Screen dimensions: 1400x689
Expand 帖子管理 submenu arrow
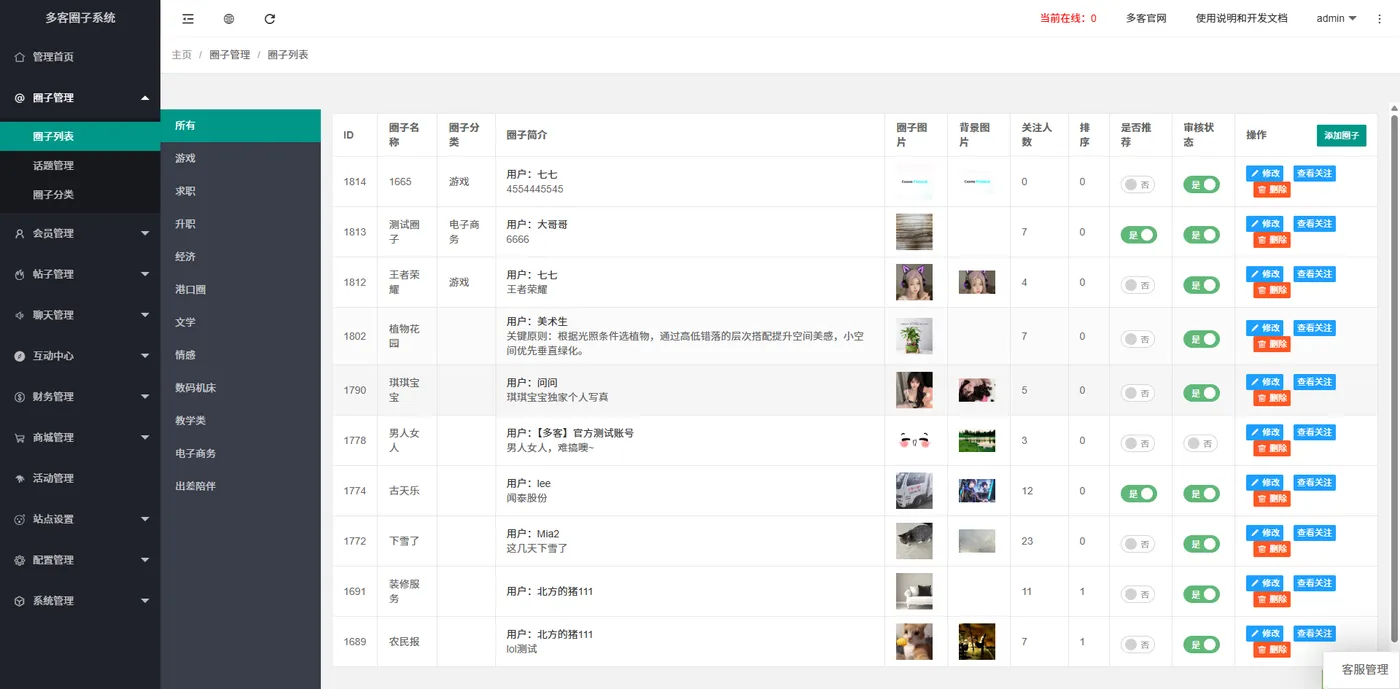pos(145,274)
